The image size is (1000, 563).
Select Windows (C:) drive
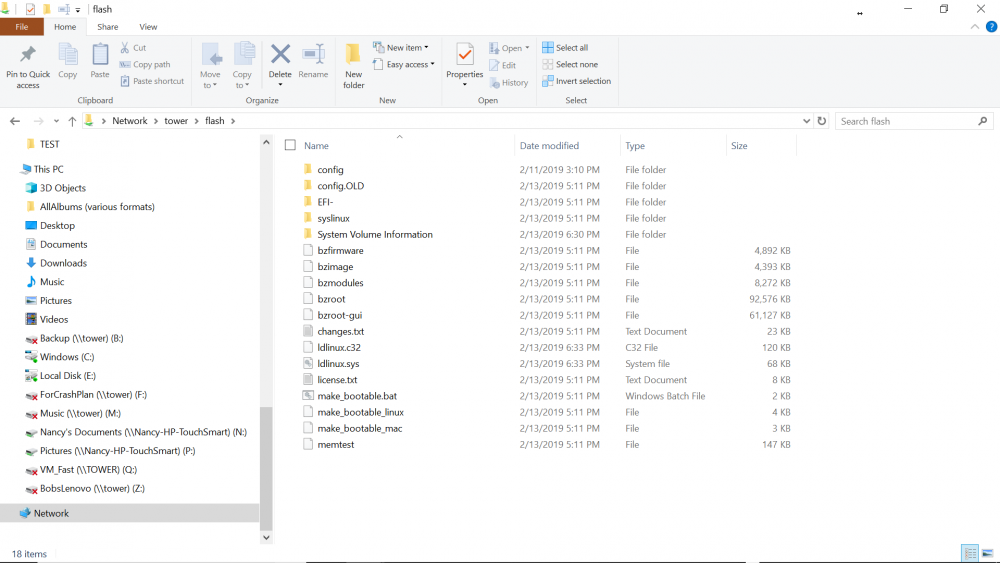tap(67, 357)
